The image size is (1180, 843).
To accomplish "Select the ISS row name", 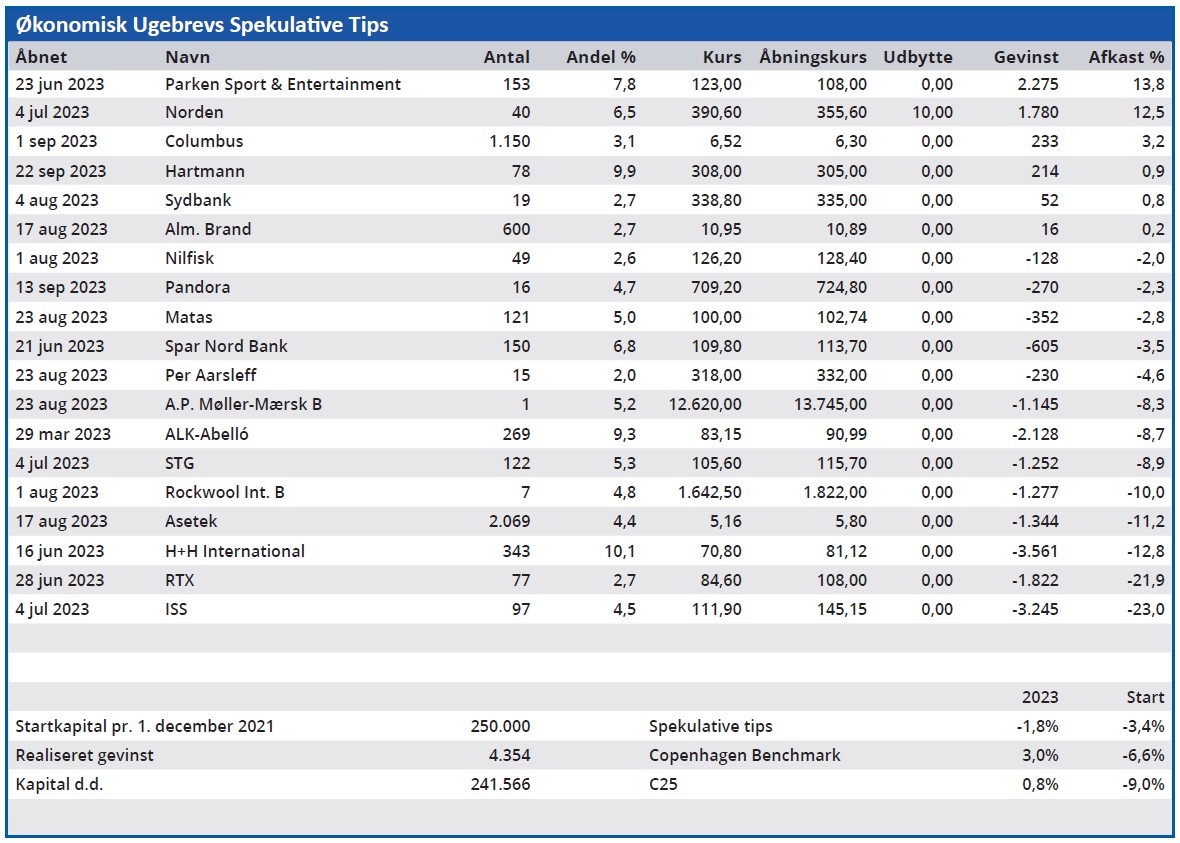I will (x=176, y=609).
